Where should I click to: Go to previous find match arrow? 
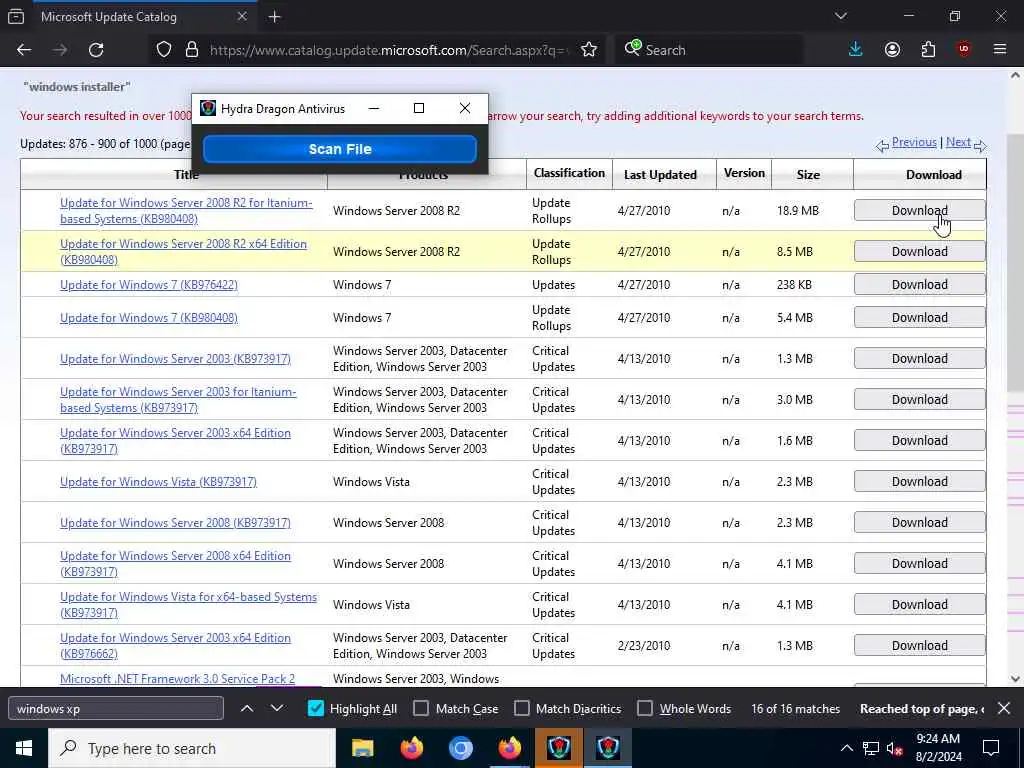click(247, 708)
